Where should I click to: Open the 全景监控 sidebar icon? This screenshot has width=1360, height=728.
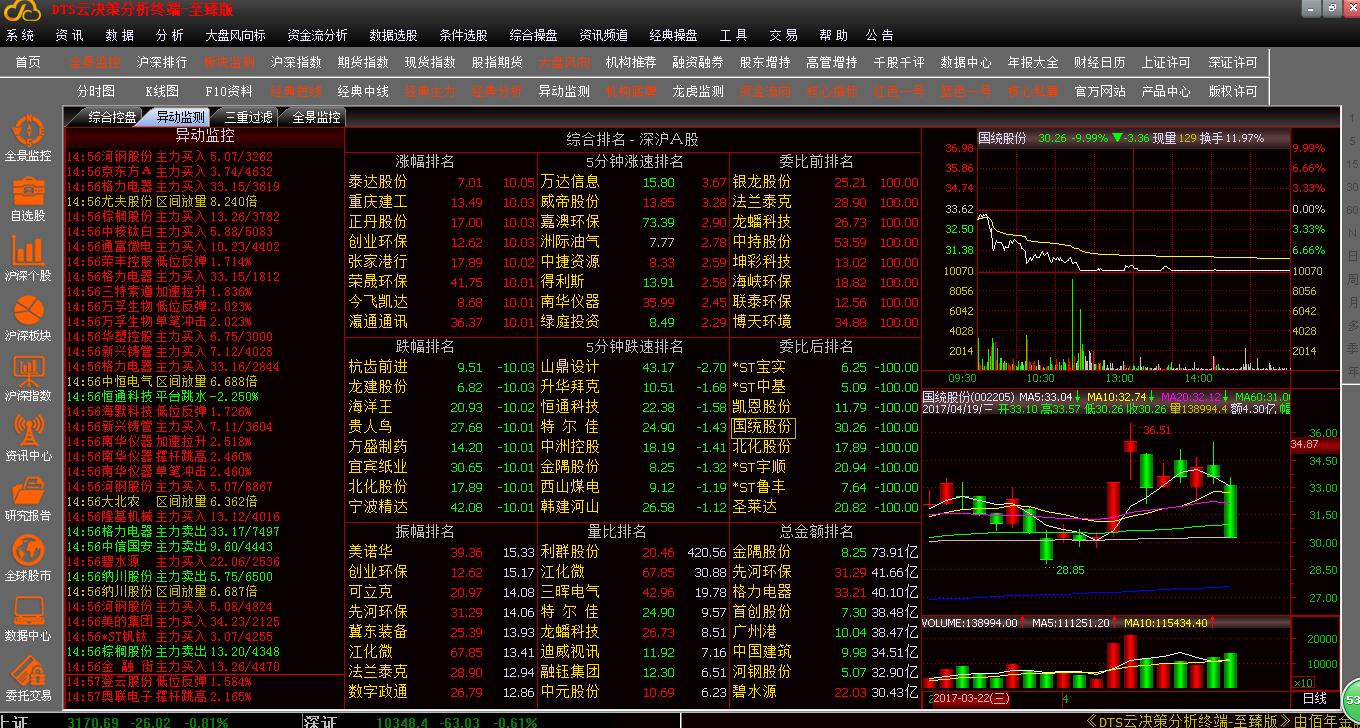[x=28, y=139]
